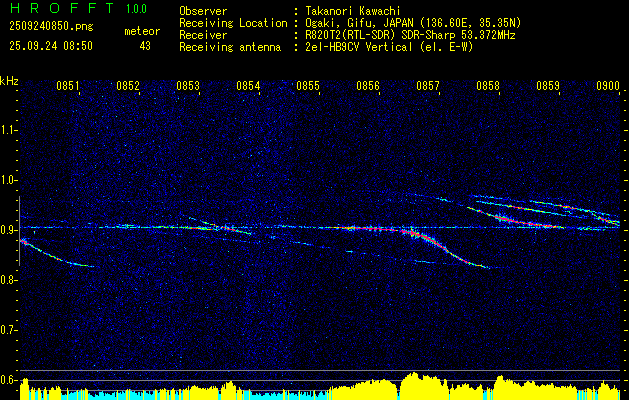This screenshot has height=400, width=629.
Task: Click the 0854 time marker
Action: pos(248,86)
